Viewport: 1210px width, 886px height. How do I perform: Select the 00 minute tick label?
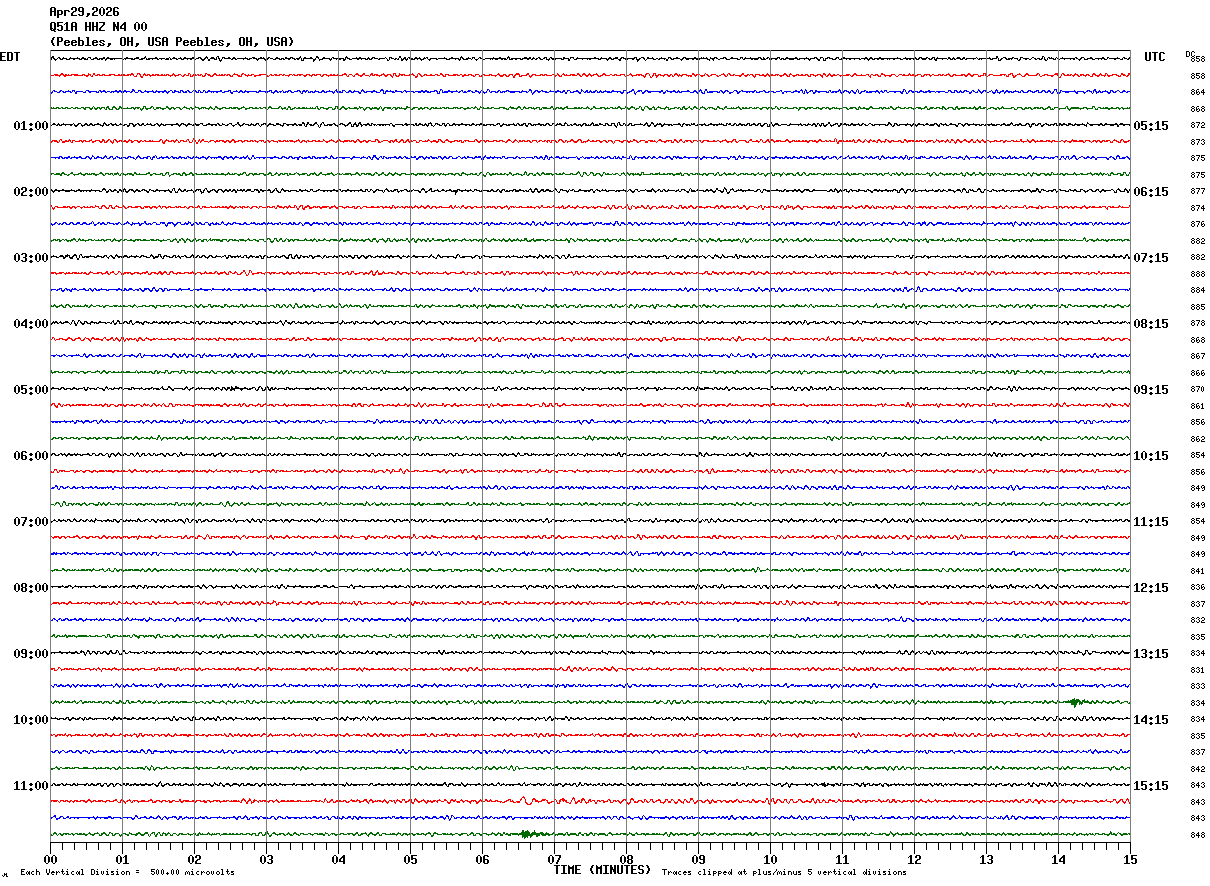point(50,859)
